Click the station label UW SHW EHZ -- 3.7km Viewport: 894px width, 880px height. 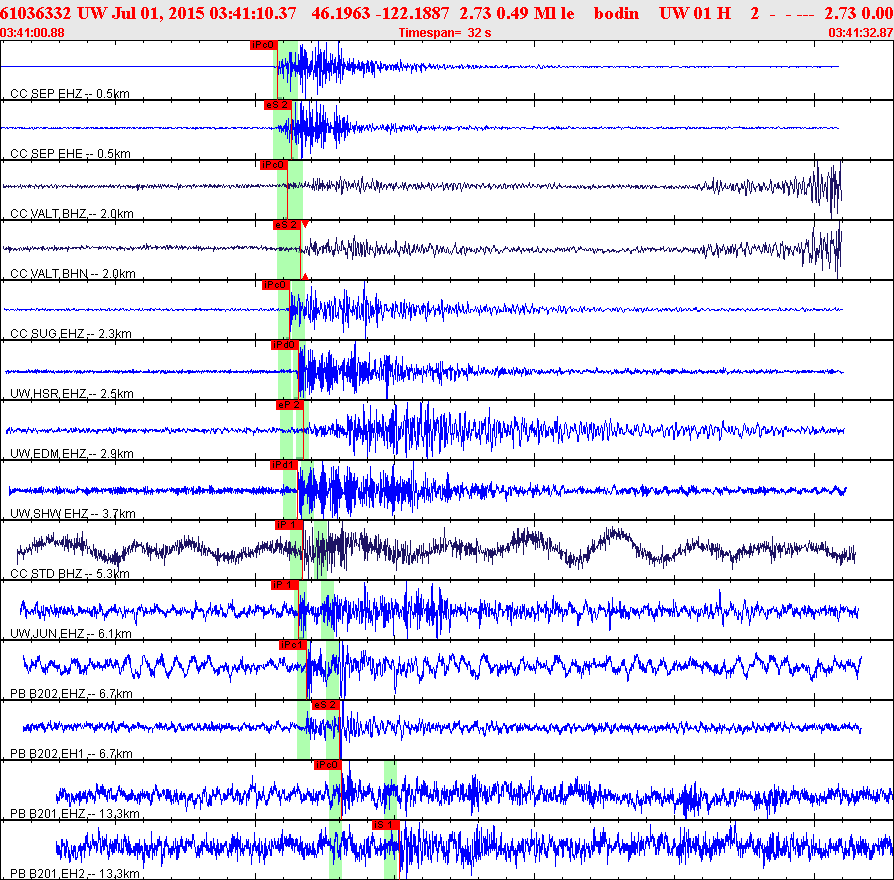click(73, 514)
